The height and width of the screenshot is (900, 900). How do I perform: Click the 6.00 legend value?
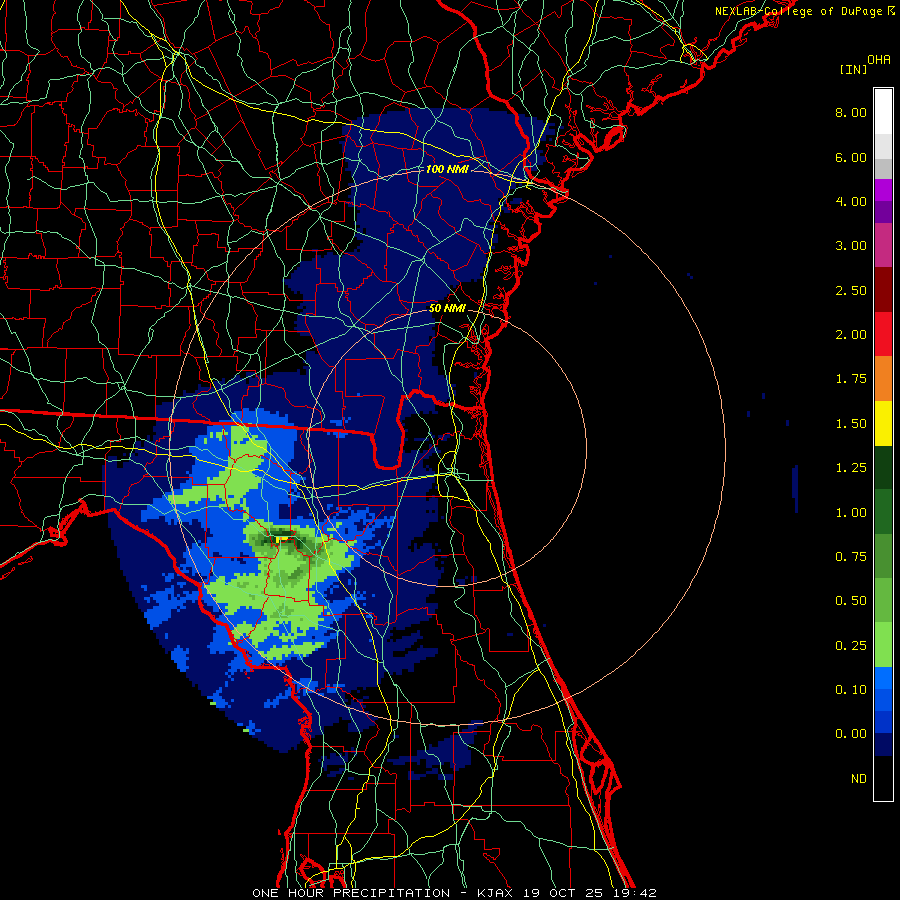point(851,157)
